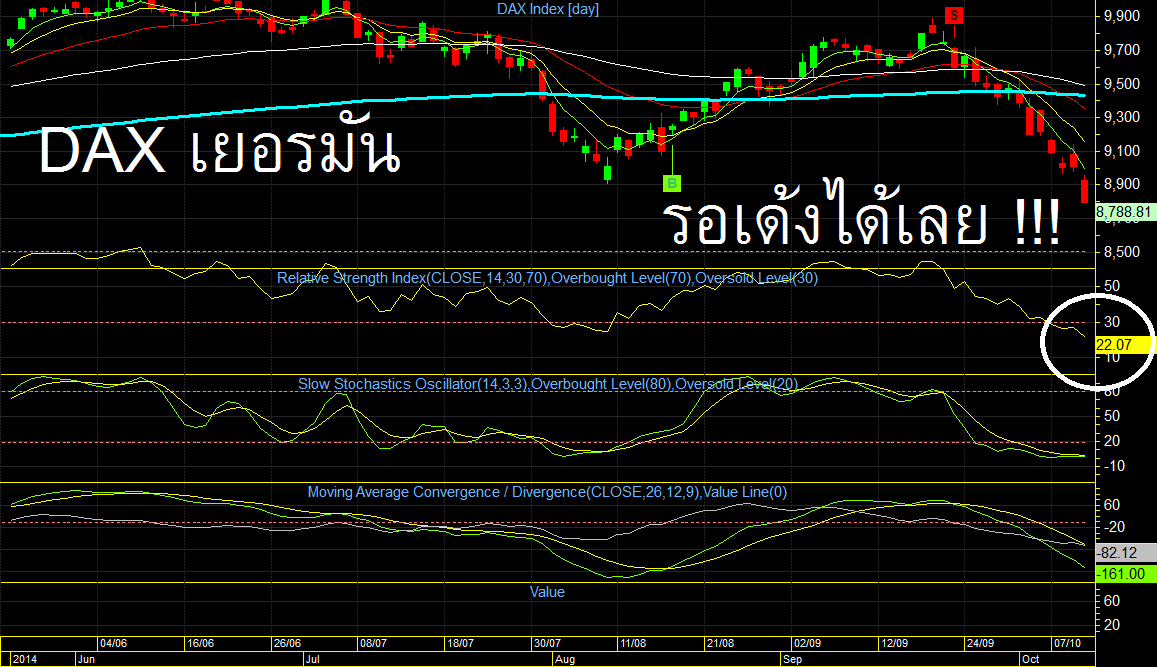Viewport: 1157px width, 667px height.
Task: Click the Oct month label
Action: [x=1031, y=659]
